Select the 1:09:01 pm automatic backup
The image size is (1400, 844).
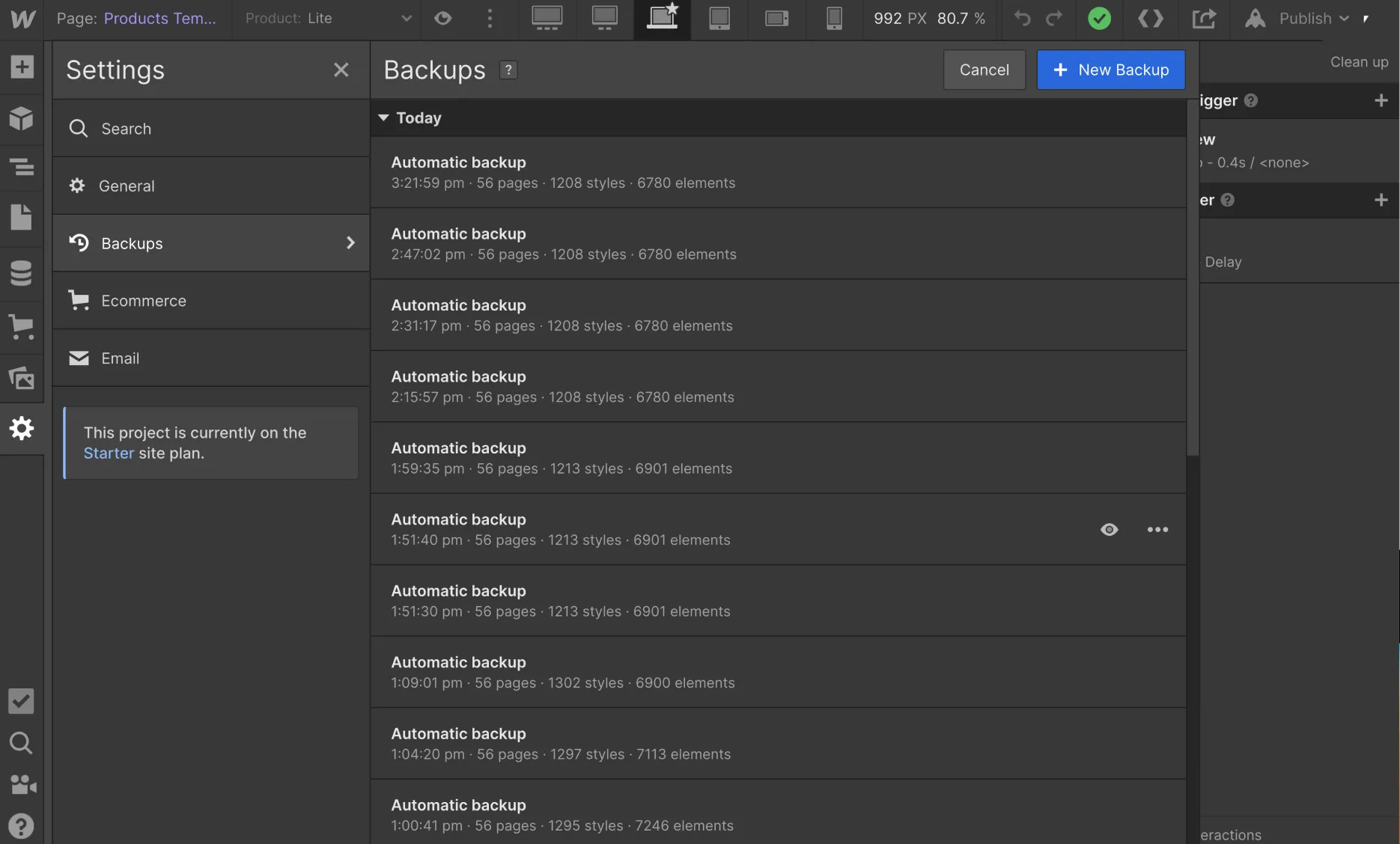coord(778,673)
